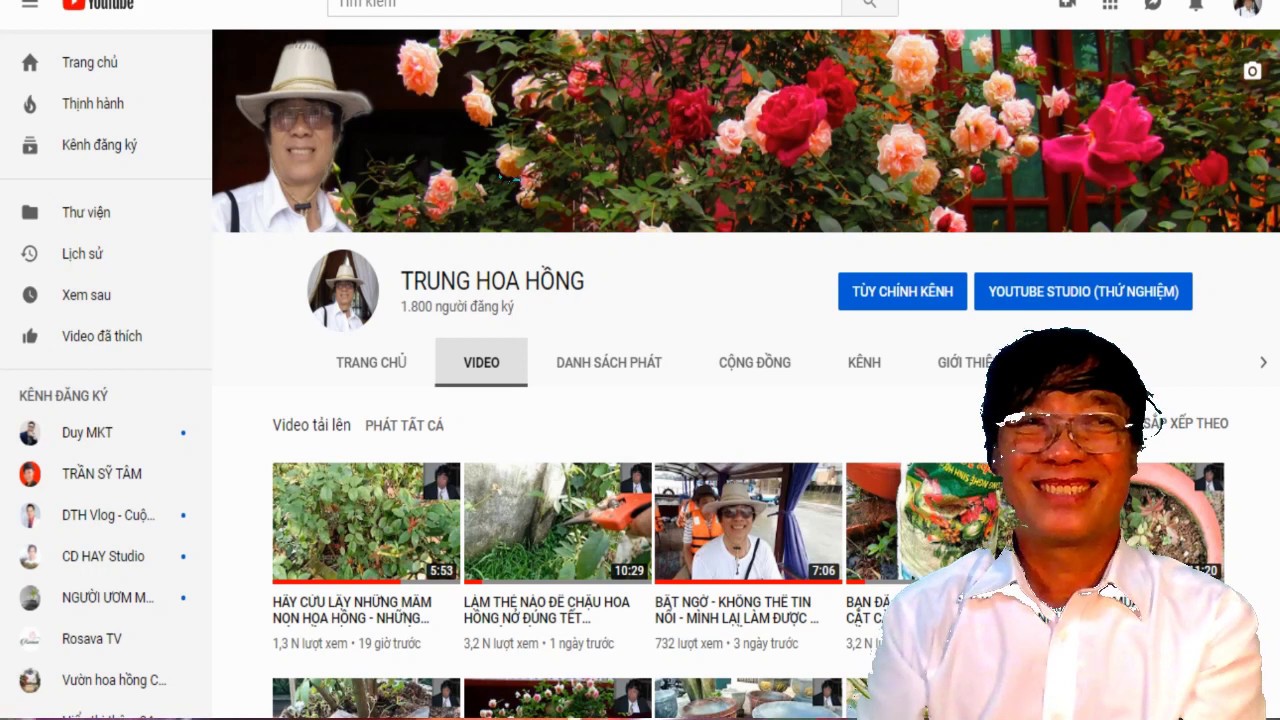The image size is (1280, 720).
Task: Open Xem sau watch later list
Action: 106,295
